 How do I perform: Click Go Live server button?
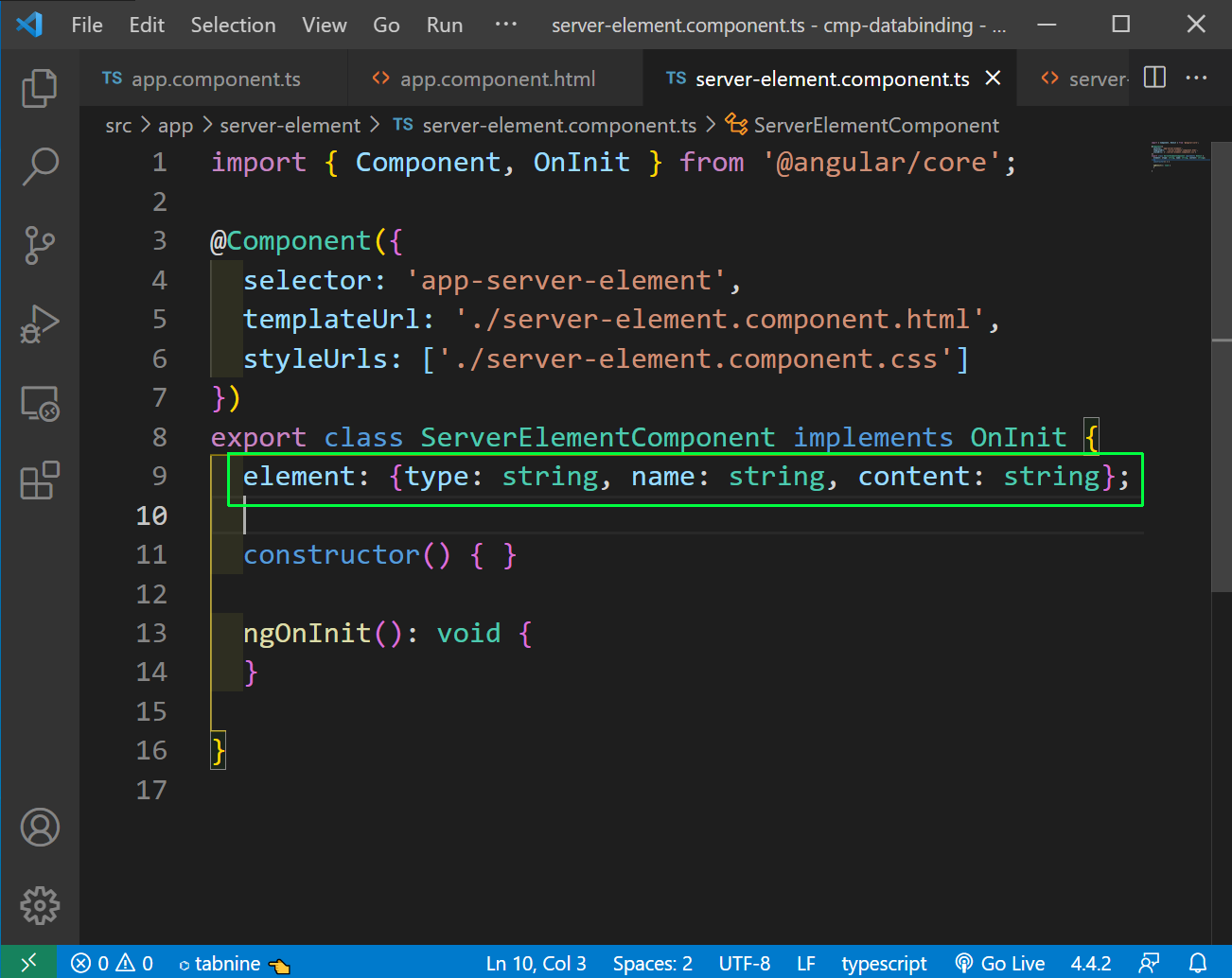tap(1000, 963)
